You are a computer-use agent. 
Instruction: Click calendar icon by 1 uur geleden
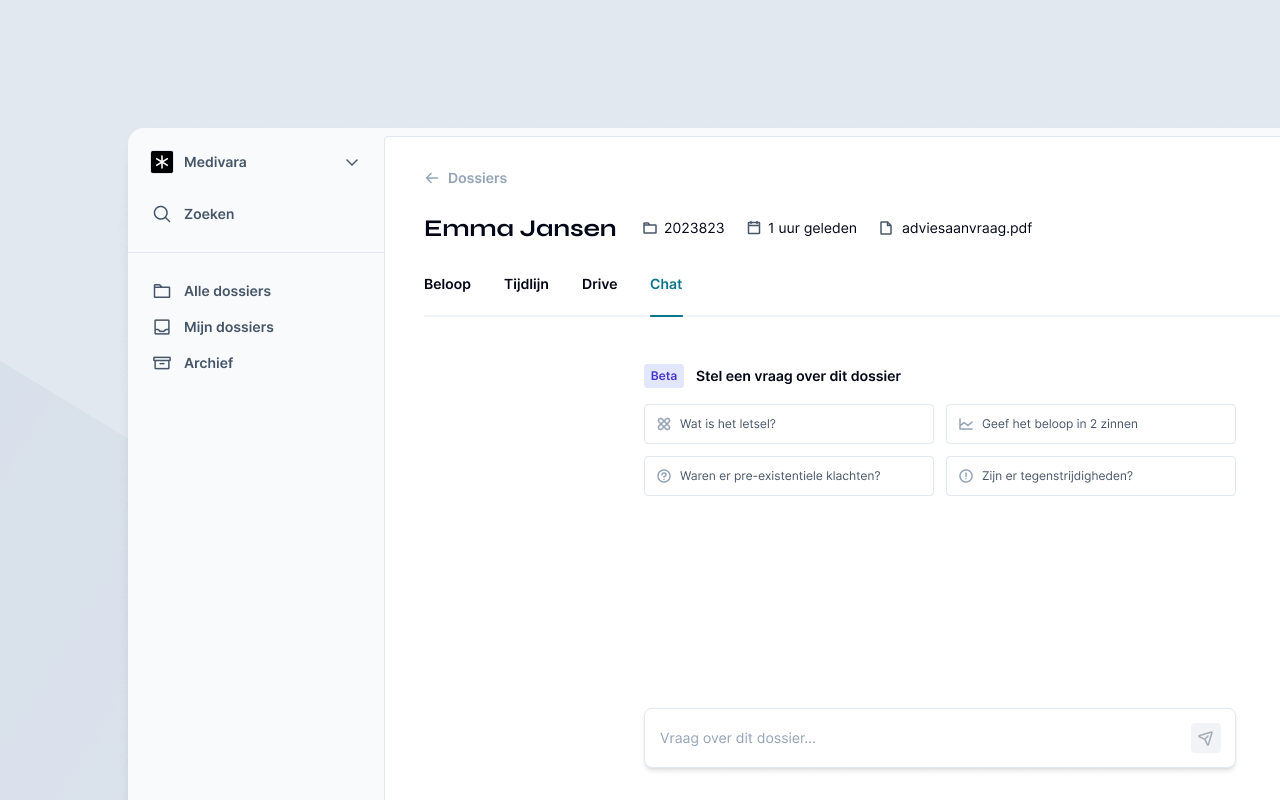754,228
